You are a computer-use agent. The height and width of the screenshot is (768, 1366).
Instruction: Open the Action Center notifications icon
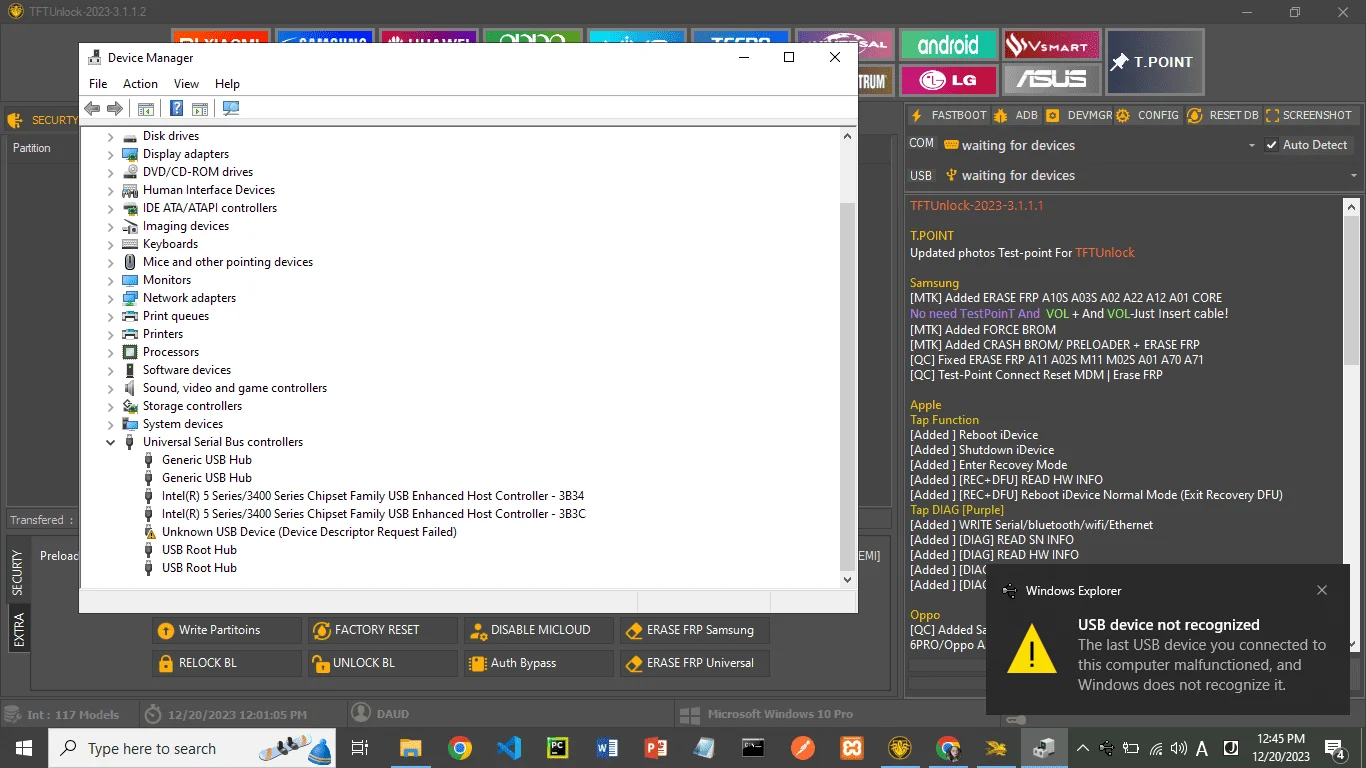tap(1334, 748)
